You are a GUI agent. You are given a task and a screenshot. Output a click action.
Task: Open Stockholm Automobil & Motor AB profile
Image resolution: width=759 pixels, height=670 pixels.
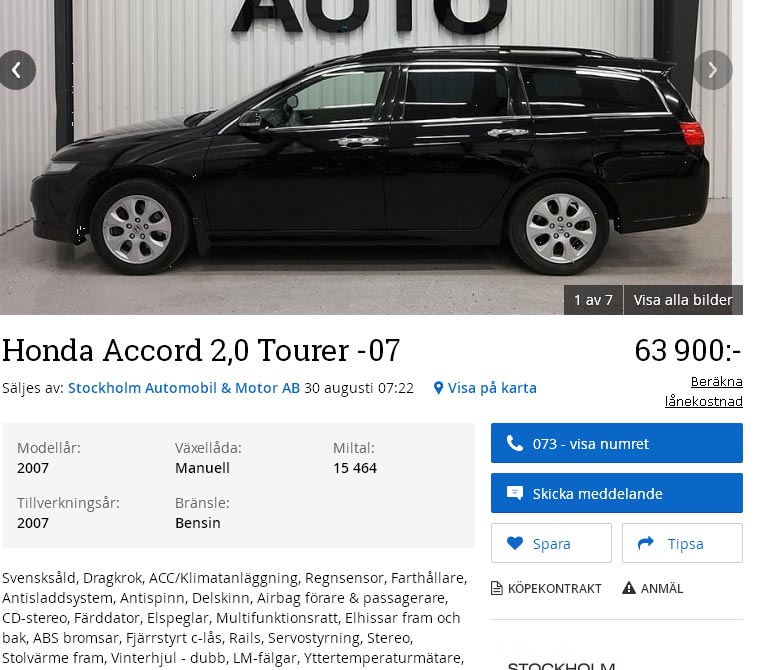click(x=184, y=388)
